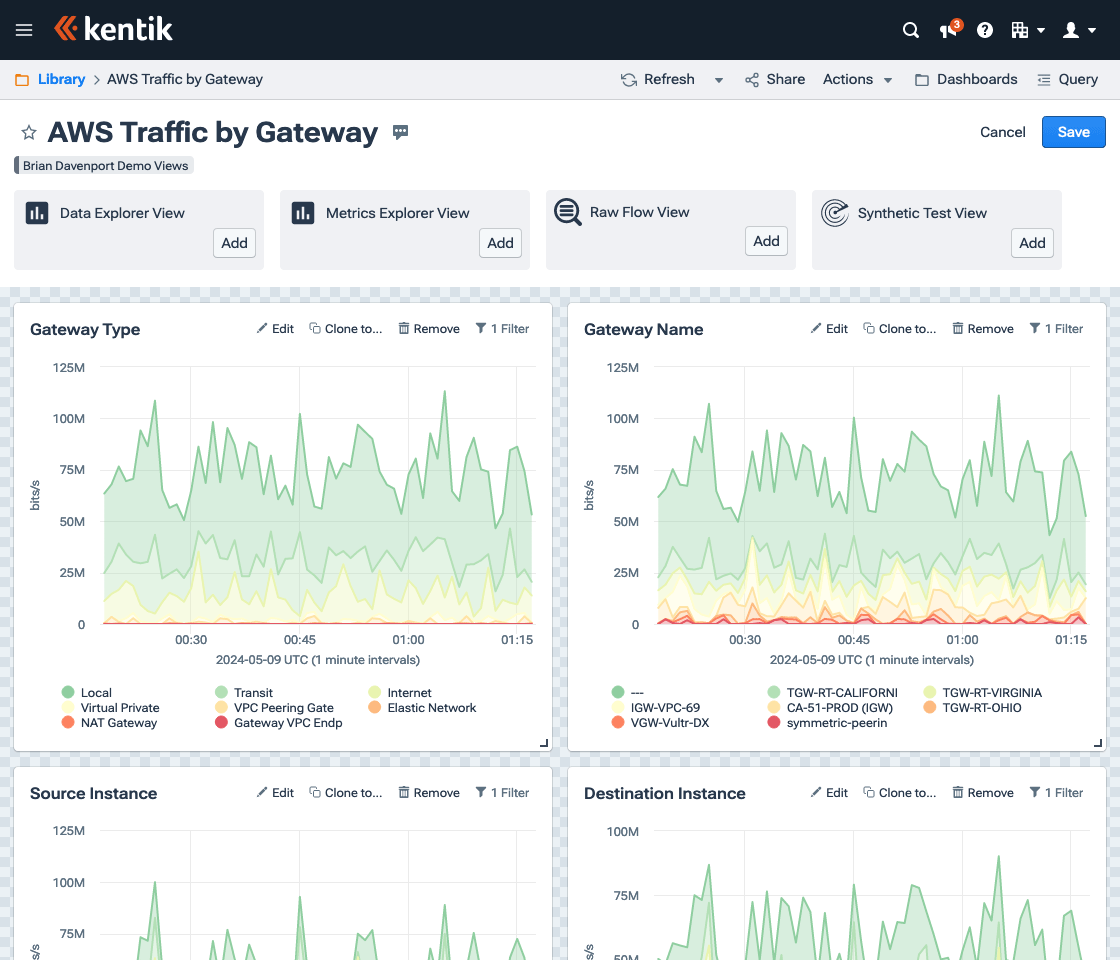Star the AWS Traffic by Gateway view
The height and width of the screenshot is (960, 1120).
(28, 131)
